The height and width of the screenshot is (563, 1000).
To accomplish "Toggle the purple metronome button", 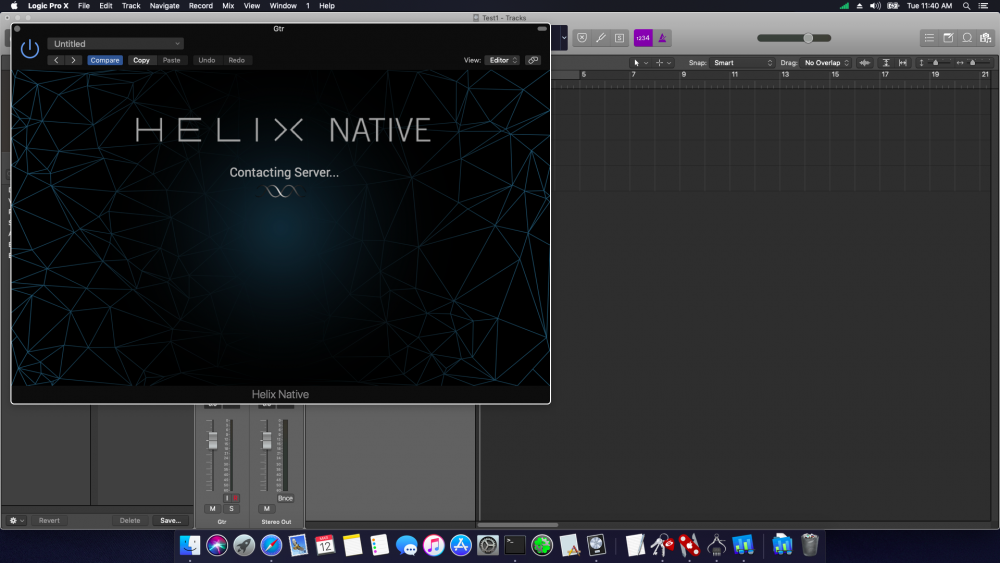I will click(662, 38).
